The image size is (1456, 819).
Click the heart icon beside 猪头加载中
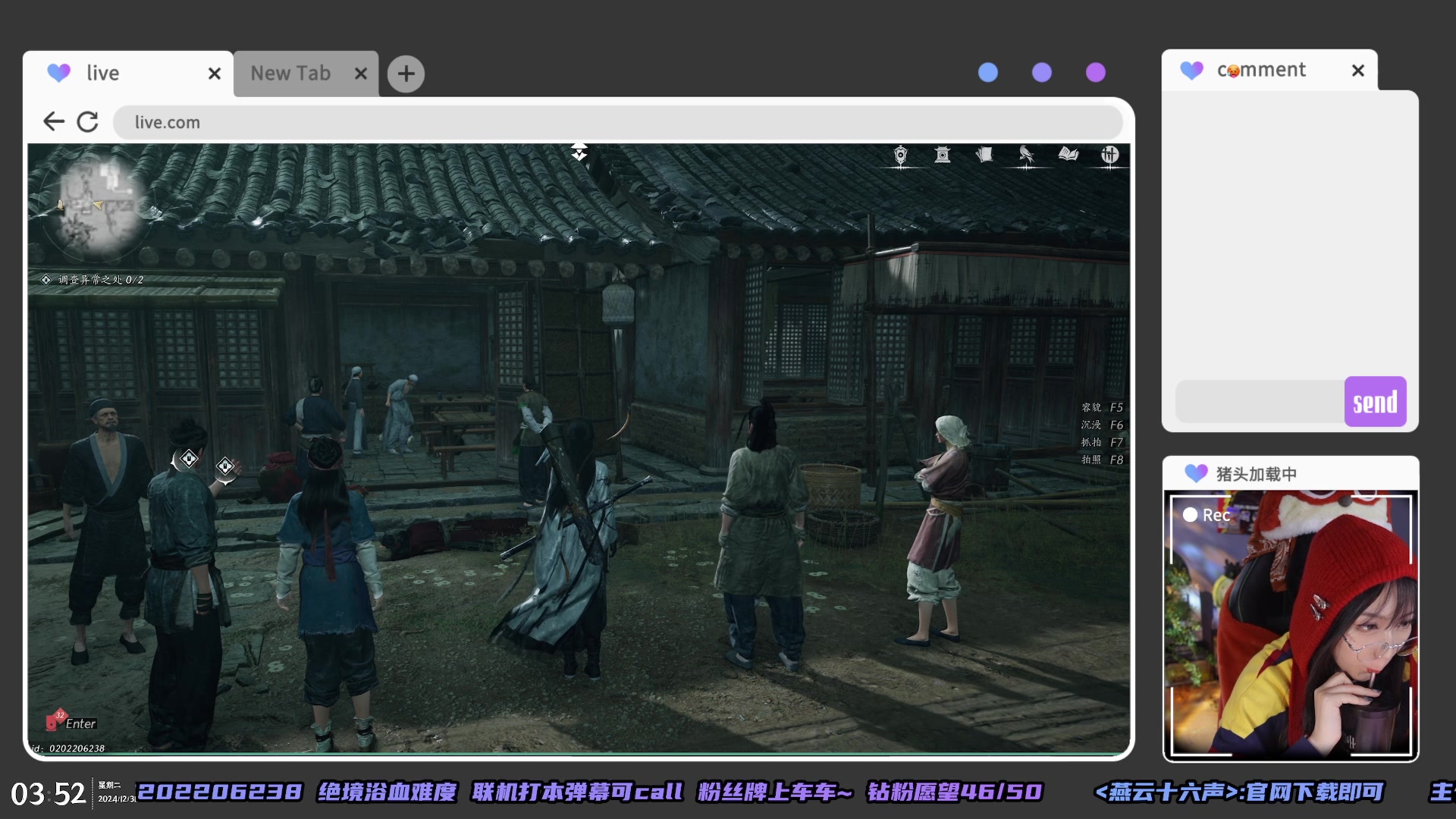coord(1196,473)
